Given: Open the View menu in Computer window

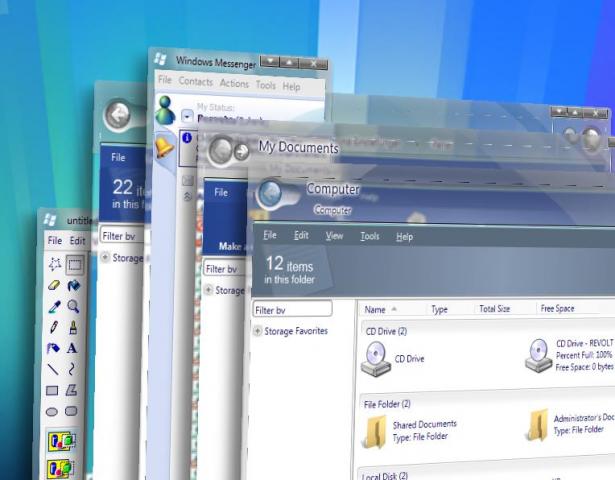Looking at the screenshot, I should [x=334, y=236].
